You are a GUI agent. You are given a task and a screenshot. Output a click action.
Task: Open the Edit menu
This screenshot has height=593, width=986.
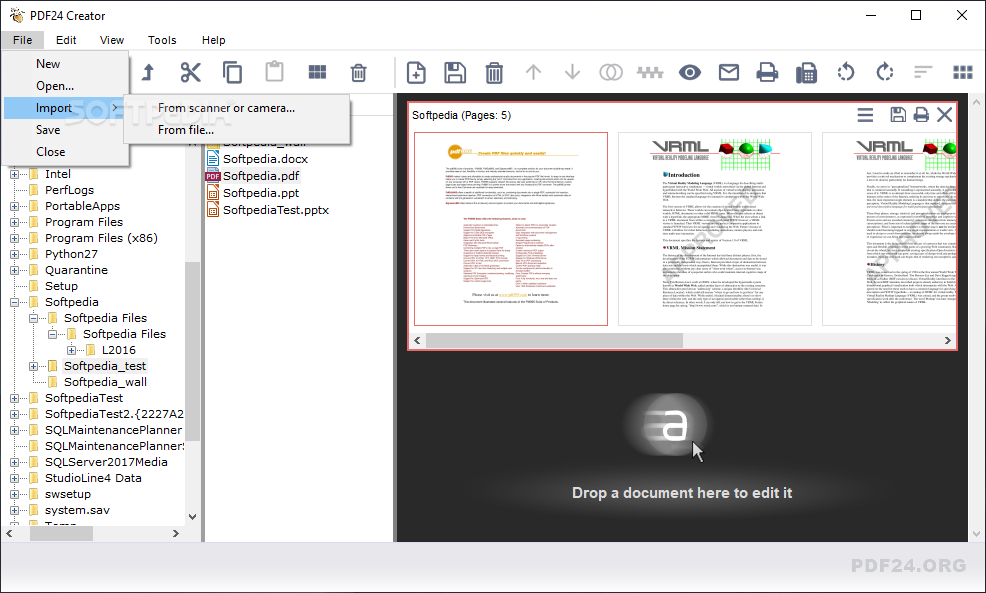[66, 40]
